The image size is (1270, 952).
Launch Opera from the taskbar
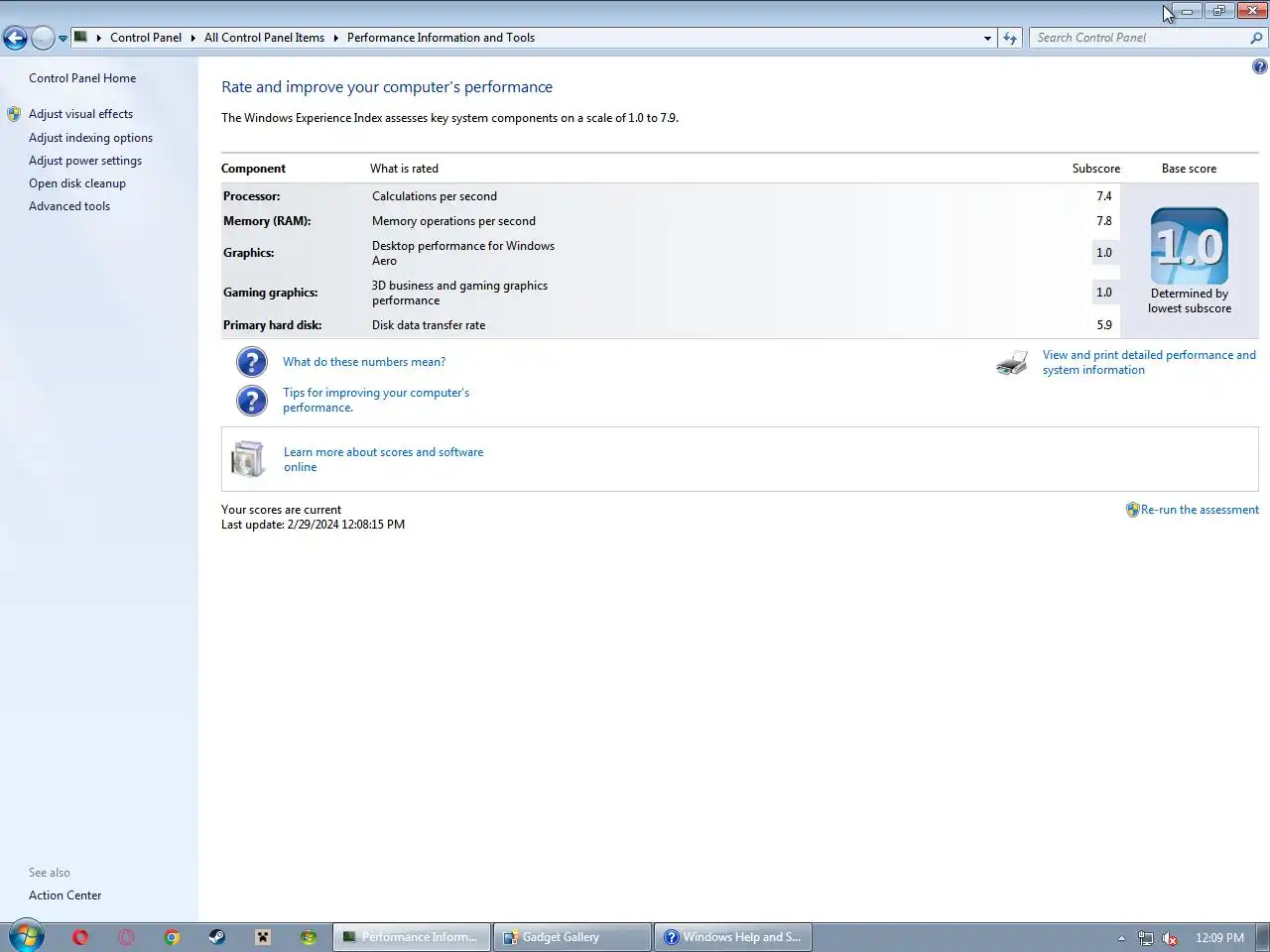[80, 937]
